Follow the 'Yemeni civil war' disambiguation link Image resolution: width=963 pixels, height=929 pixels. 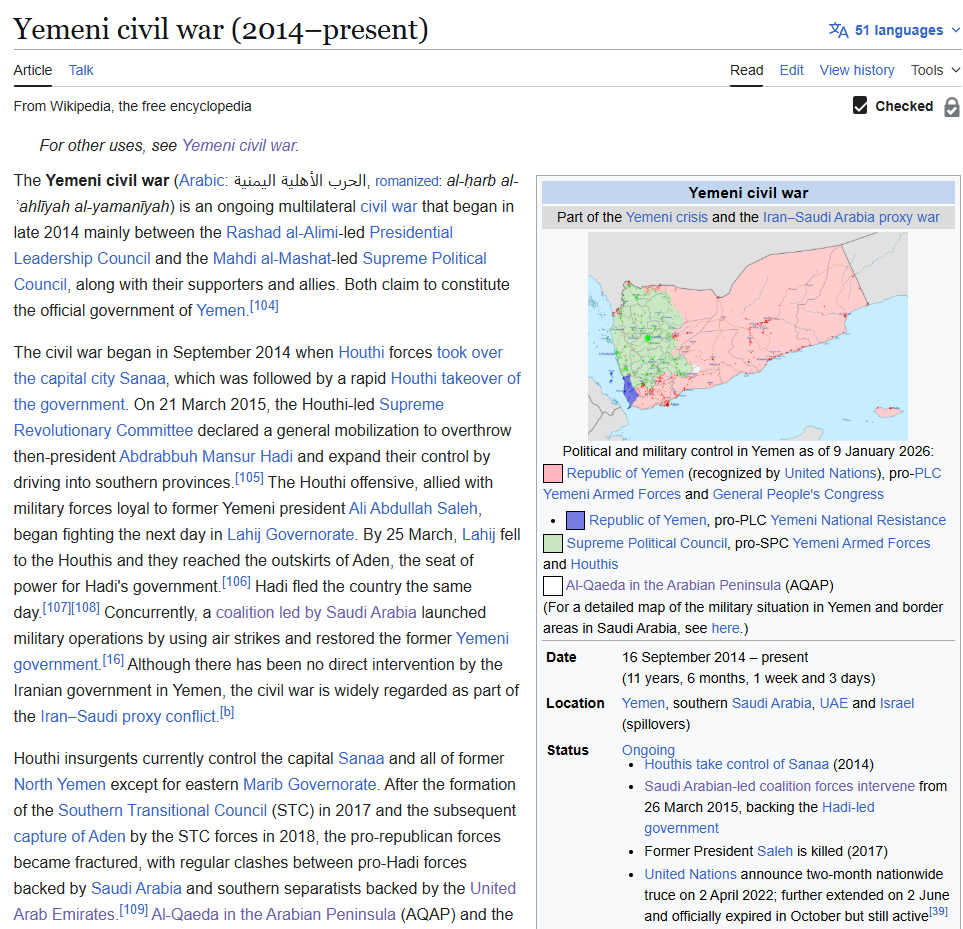[239, 146]
